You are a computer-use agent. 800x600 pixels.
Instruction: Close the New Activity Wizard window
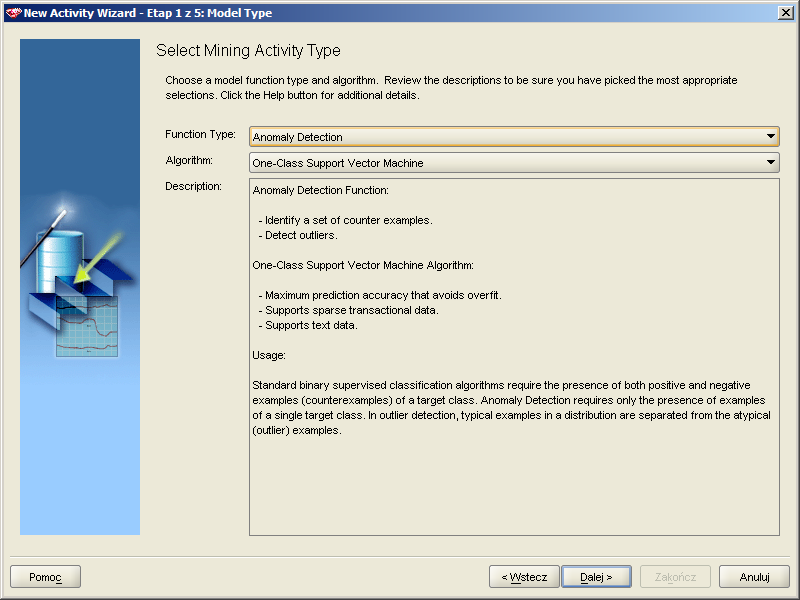[x=786, y=13]
